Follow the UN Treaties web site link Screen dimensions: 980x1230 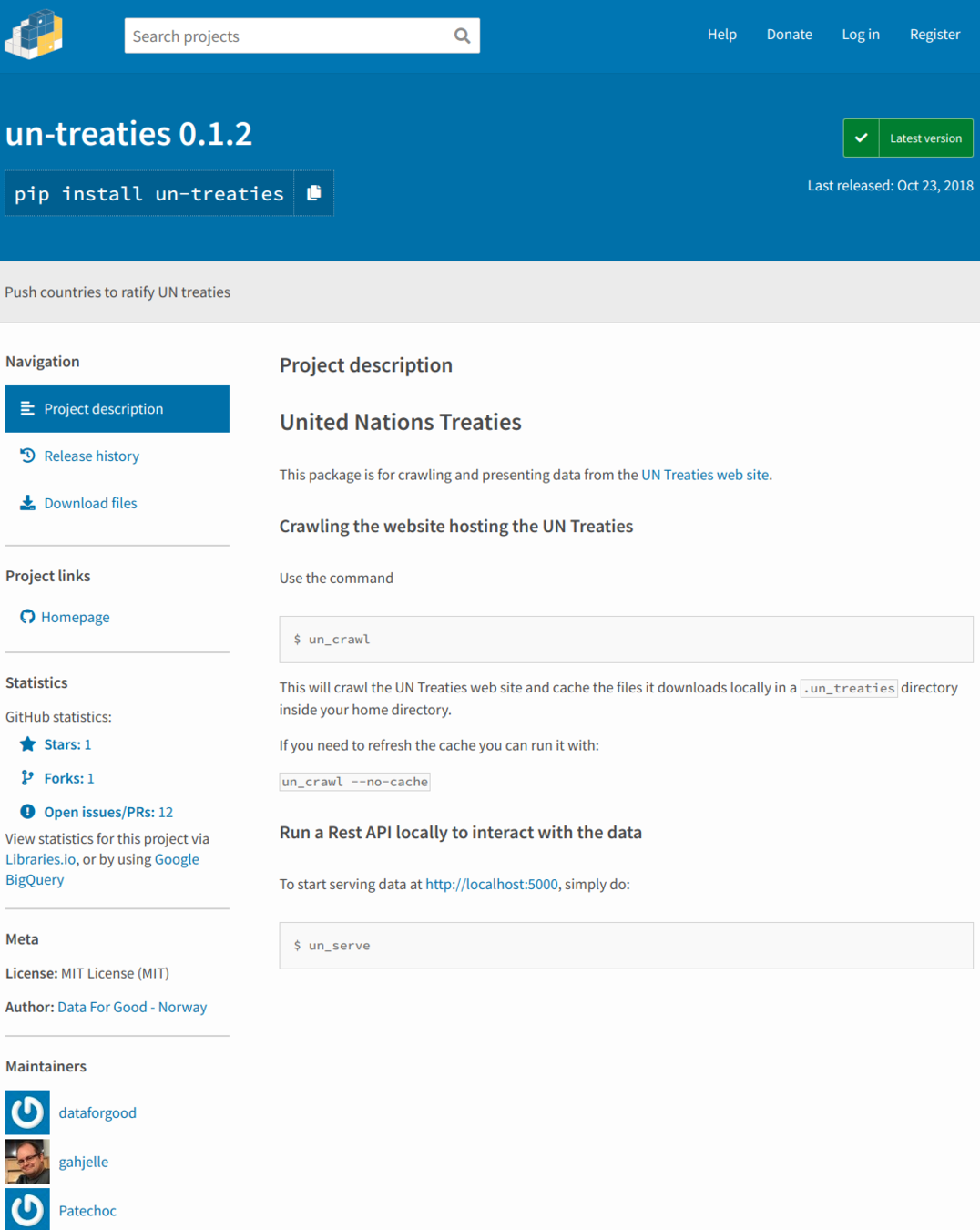pos(705,475)
